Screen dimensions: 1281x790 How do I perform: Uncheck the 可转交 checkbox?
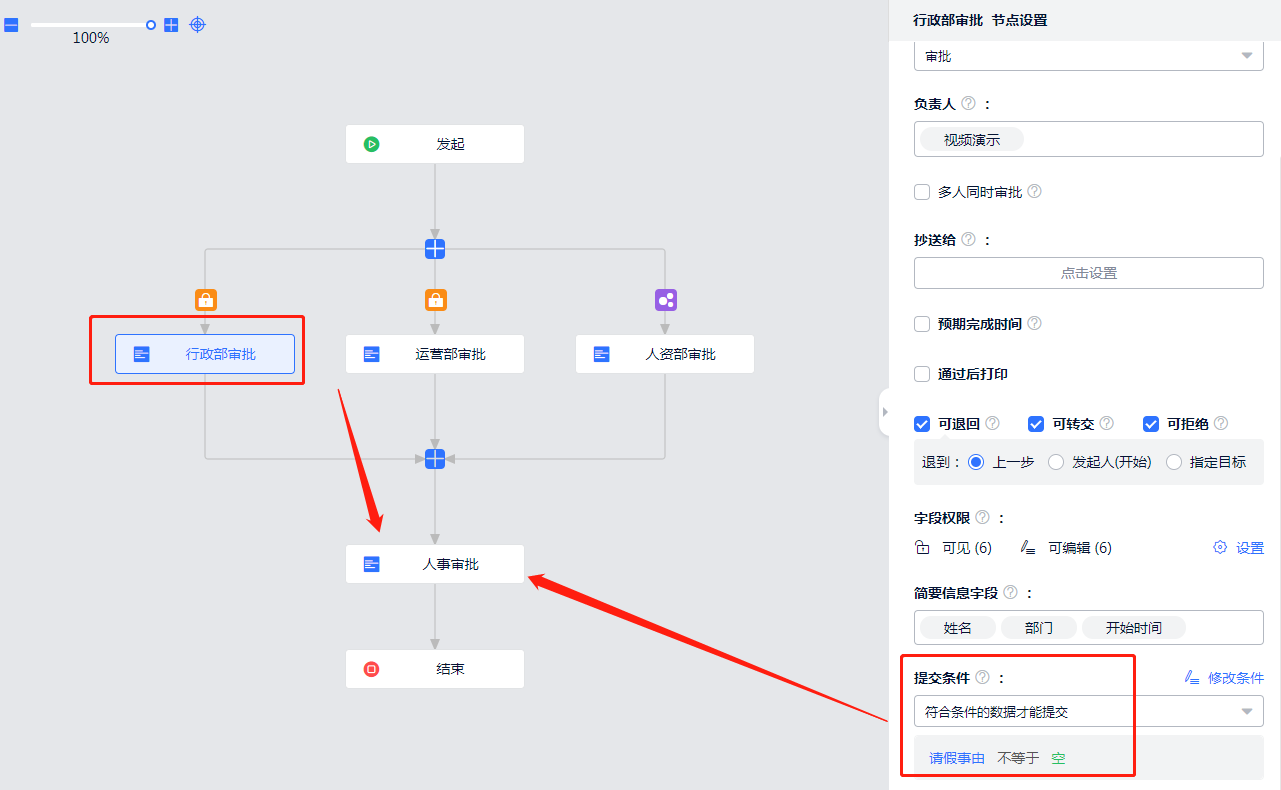pos(1036,424)
